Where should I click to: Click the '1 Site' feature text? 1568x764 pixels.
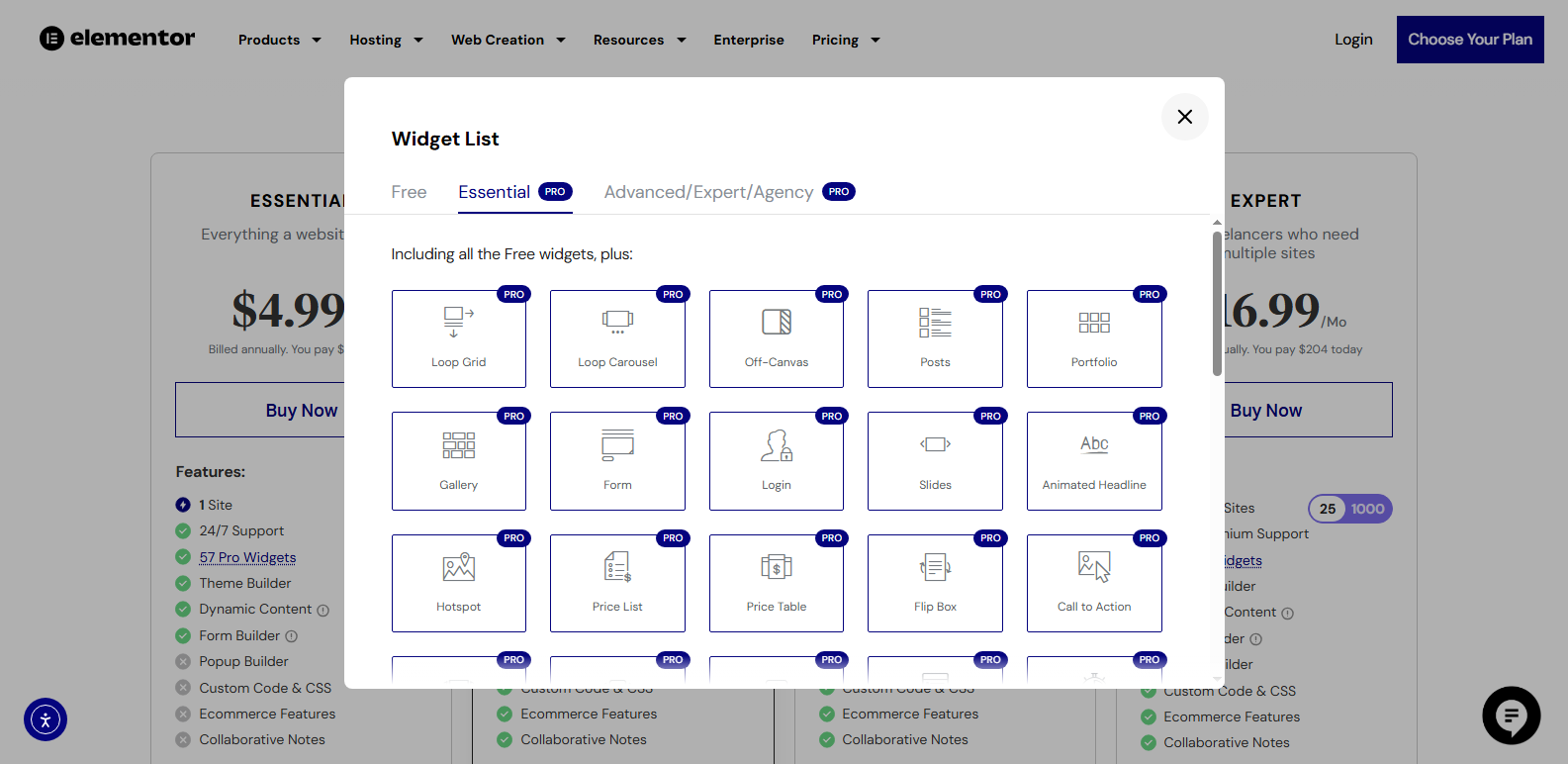point(216,505)
